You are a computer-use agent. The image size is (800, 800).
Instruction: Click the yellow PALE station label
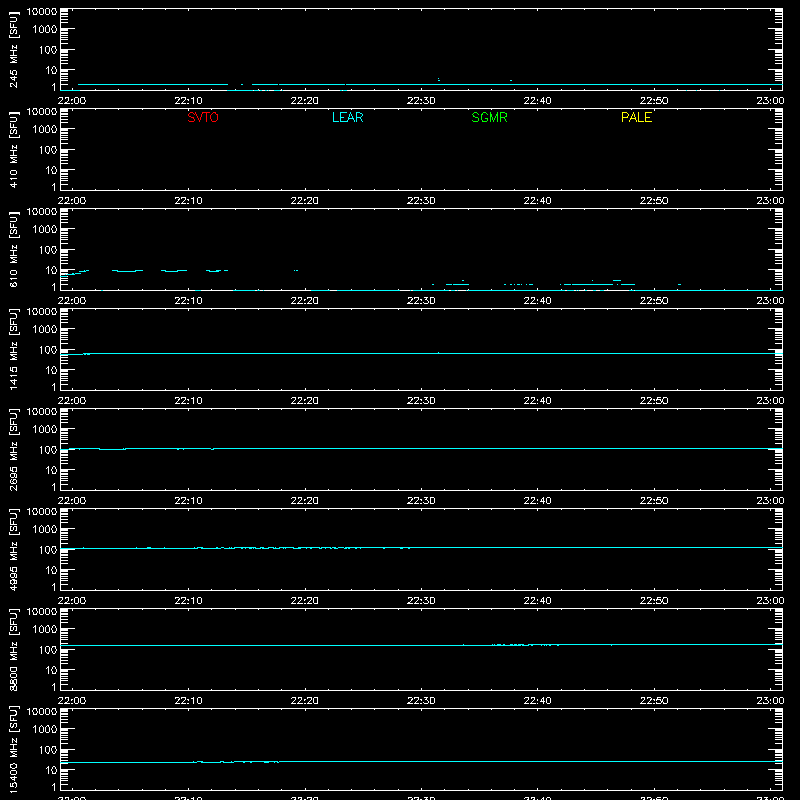point(636,117)
